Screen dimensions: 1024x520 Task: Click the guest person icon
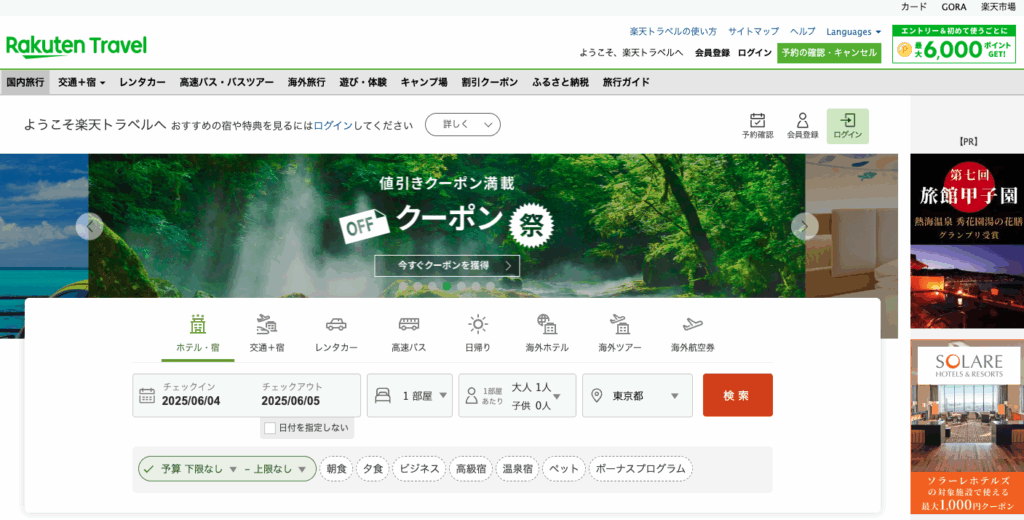pyautogui.click(x=472, y=395)
